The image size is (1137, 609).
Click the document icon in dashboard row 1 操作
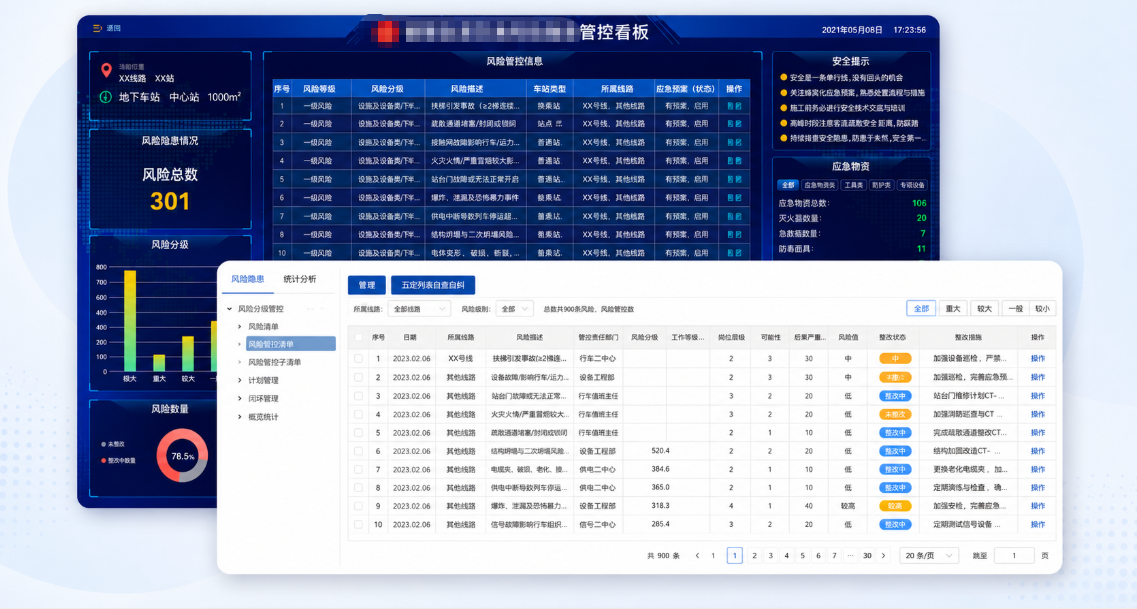(x=730, y=106)
